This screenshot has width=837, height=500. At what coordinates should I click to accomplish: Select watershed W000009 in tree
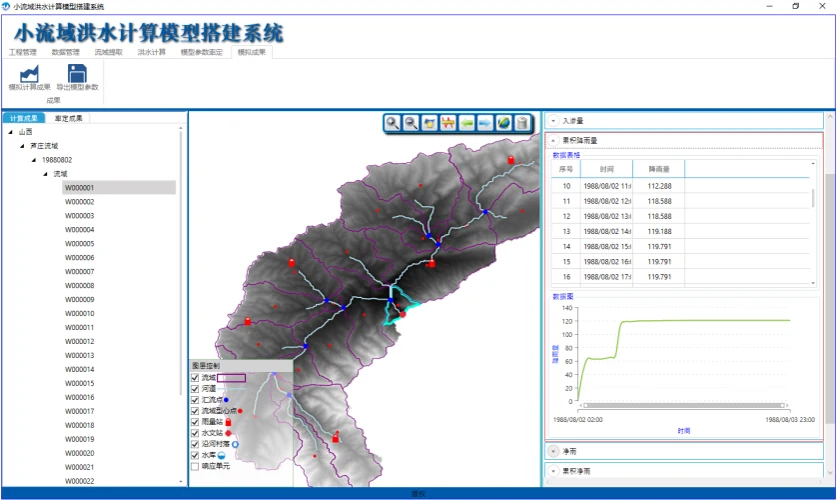(x=80, y=300)
